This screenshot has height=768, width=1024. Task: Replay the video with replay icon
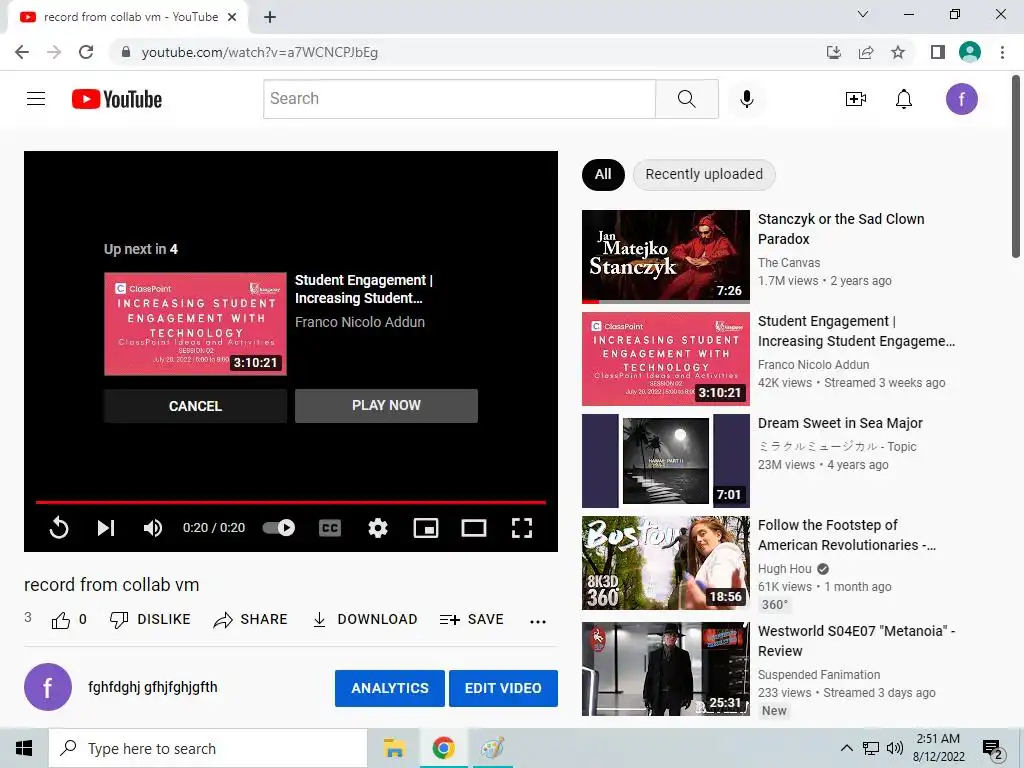point(59,528)
